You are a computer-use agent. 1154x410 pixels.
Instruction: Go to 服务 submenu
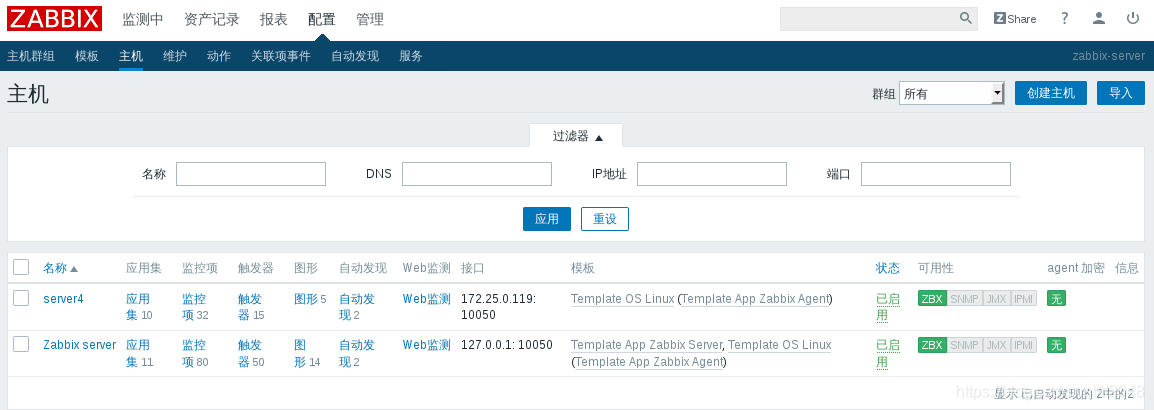point(411,56)
